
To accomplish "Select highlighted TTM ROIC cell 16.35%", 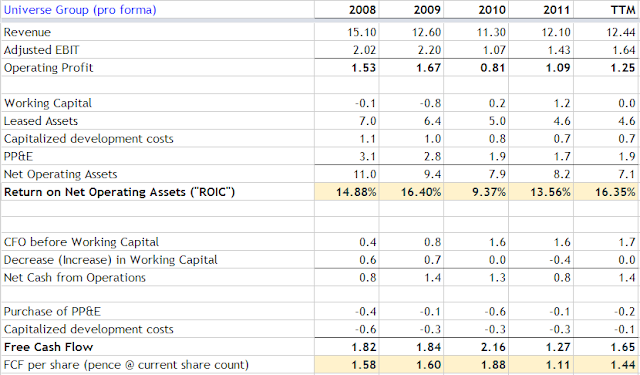I will tap(607, 192).
